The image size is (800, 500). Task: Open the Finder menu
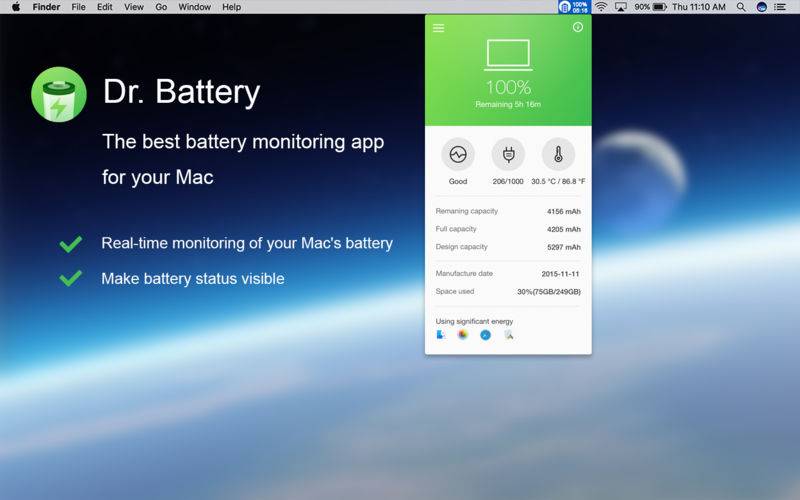coord(46,7)
